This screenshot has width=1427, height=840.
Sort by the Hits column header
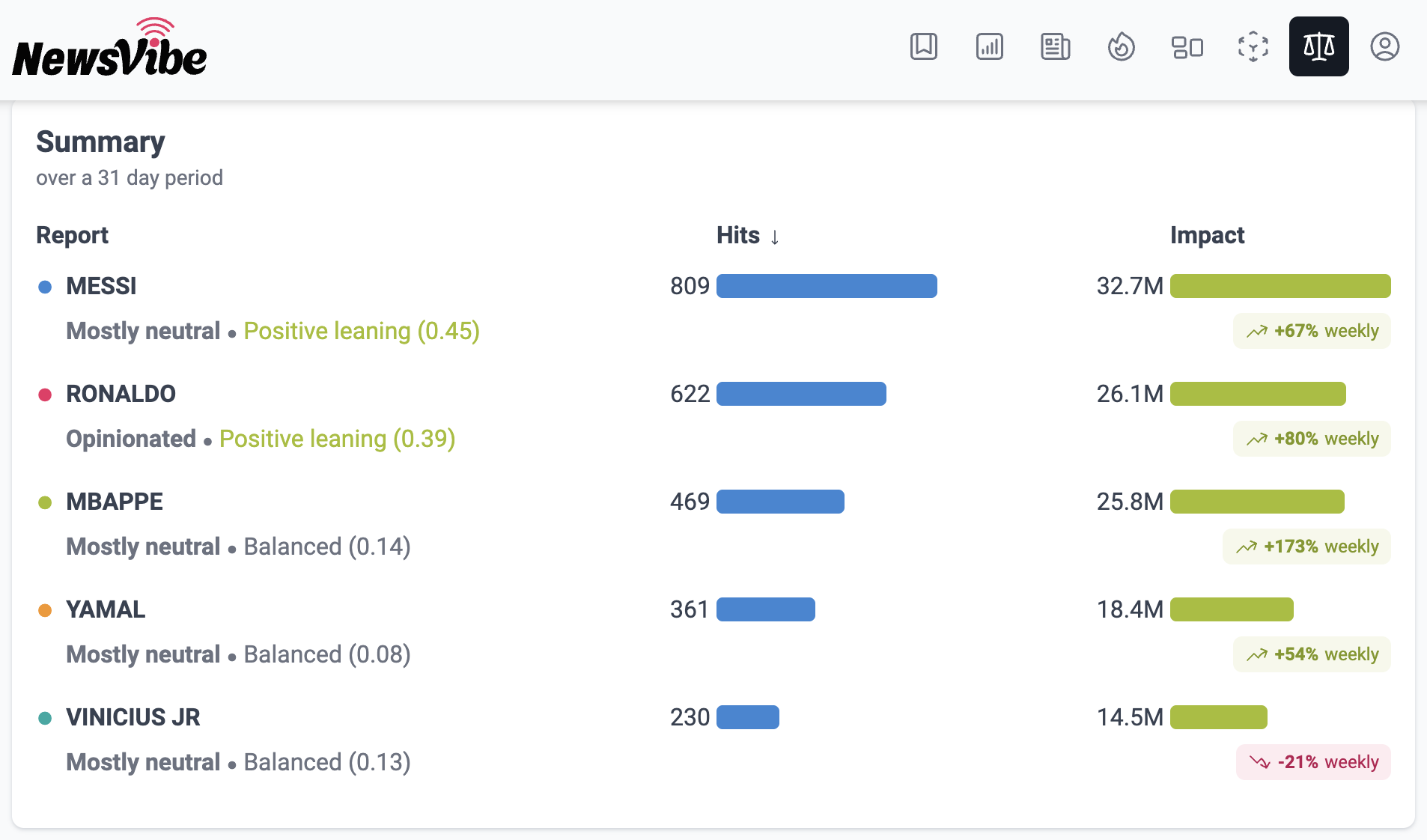pyautogui.click(x=748, y=235)
